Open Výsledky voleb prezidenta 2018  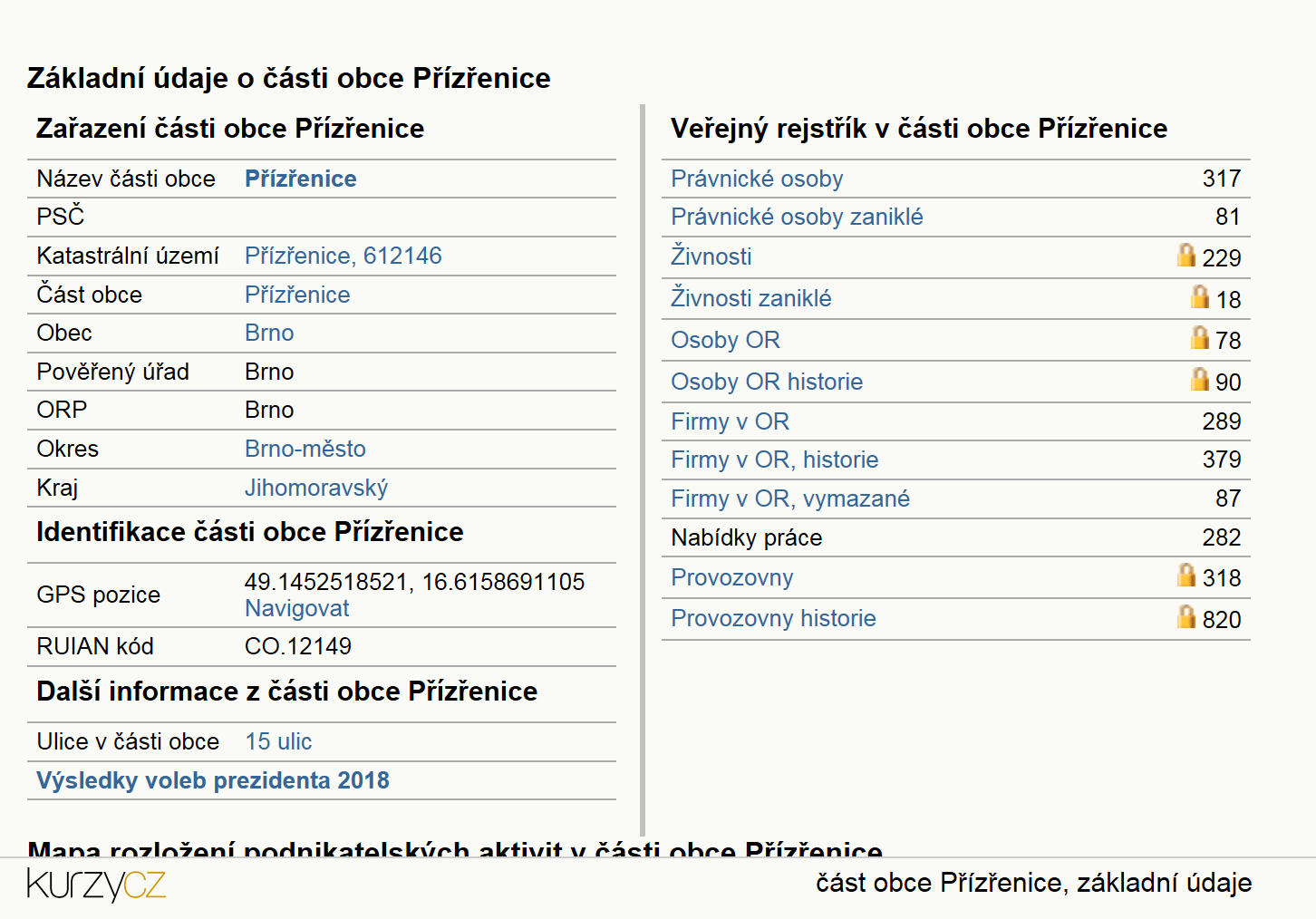pyautogui.click(x=213, y=780)
